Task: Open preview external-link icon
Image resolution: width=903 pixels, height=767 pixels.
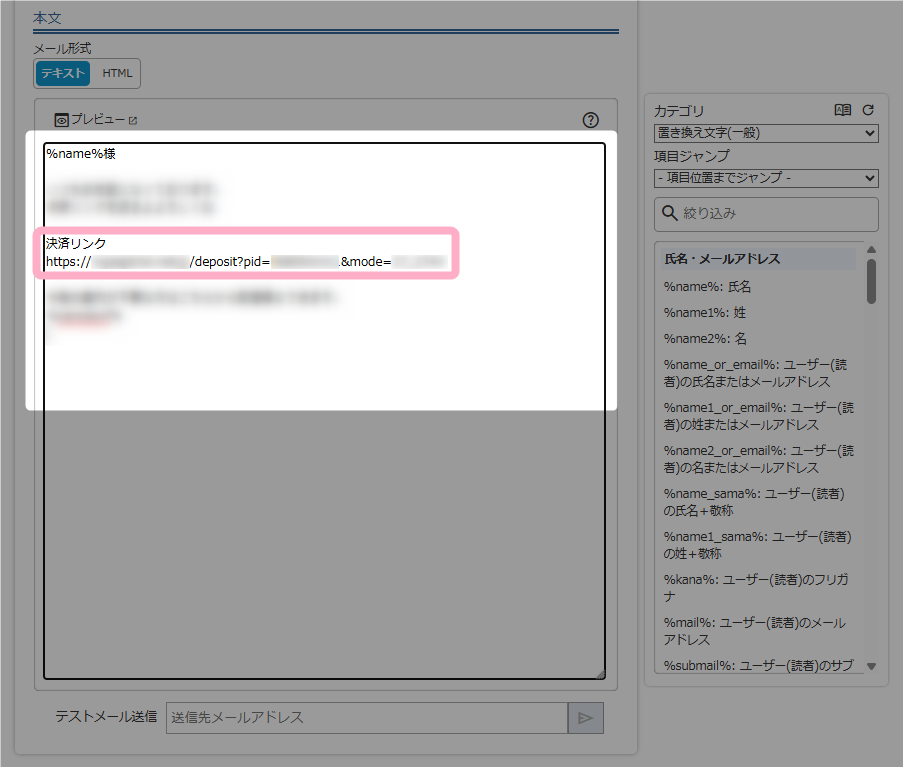Action: pos(133,120)
